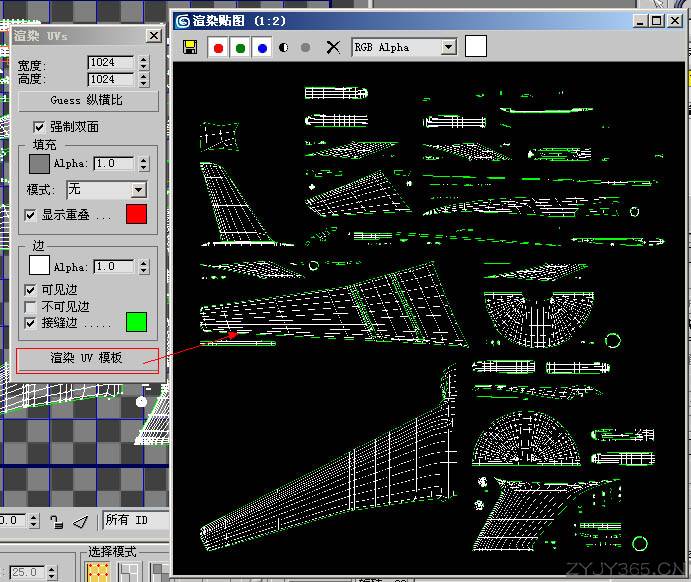Select the vertex selection mode icon
This screenshot has width=691, height=582.
pyautogui.click(x=98, y=572)
